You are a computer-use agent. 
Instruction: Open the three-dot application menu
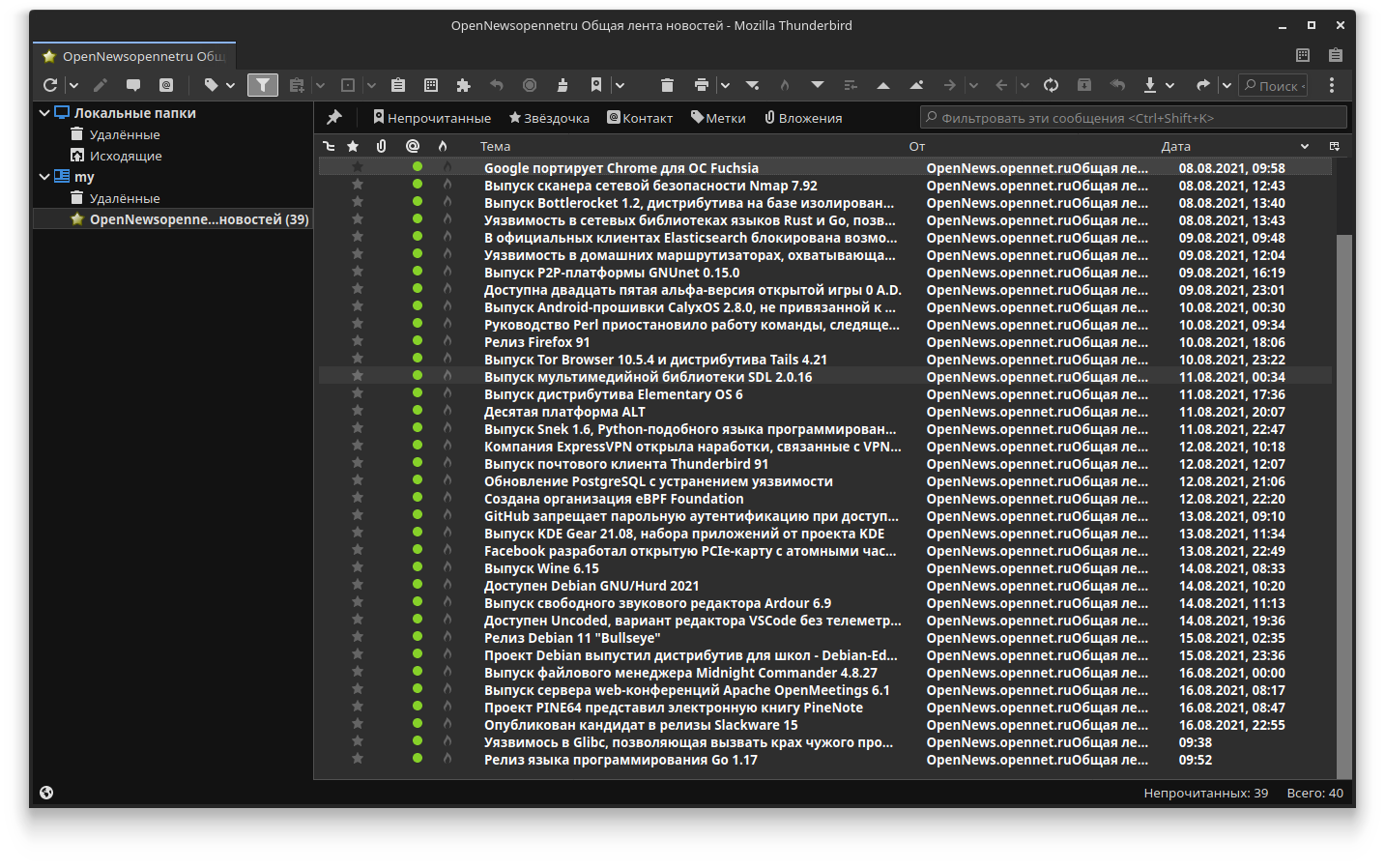tap(1332, 85)
